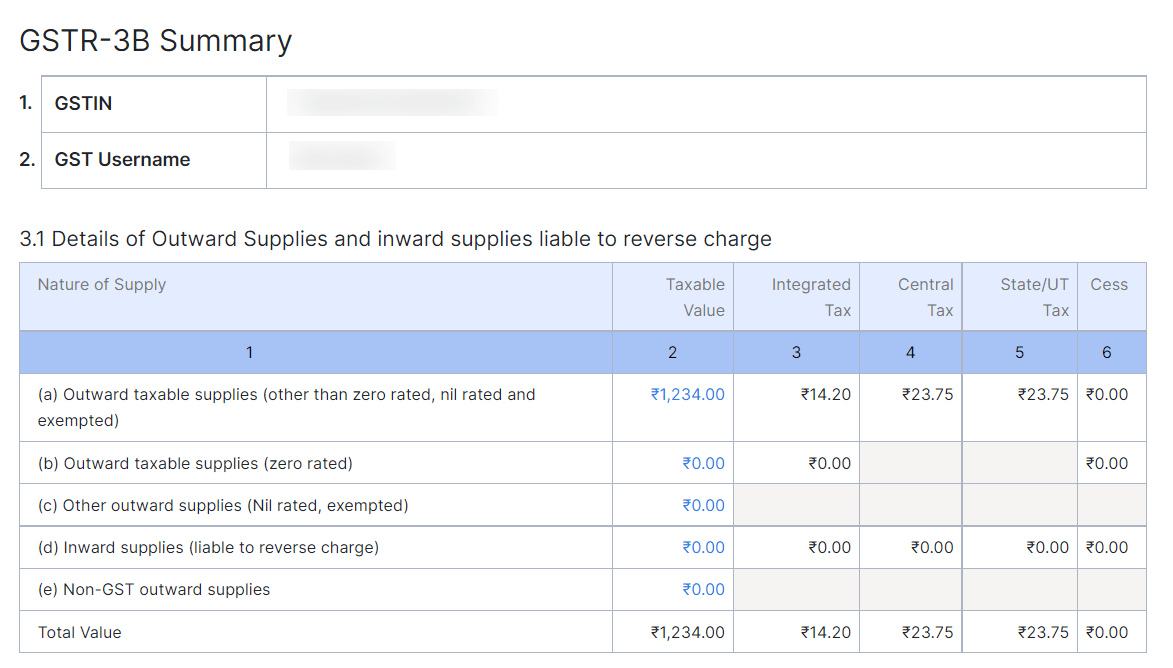The image size is (1173, 668).
Task: Select the Cess column header
Action: click(x=1108, y=284)
